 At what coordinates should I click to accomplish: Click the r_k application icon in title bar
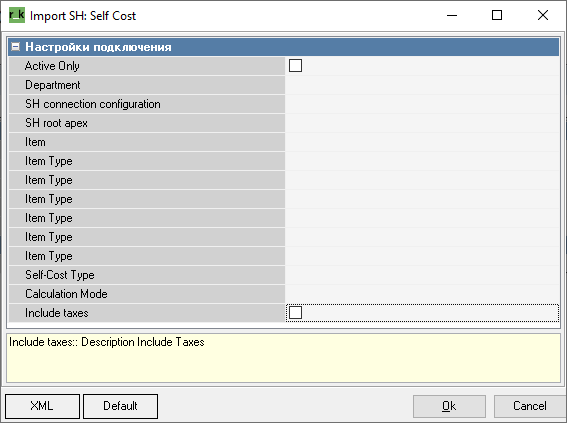(x=17, y=16)
